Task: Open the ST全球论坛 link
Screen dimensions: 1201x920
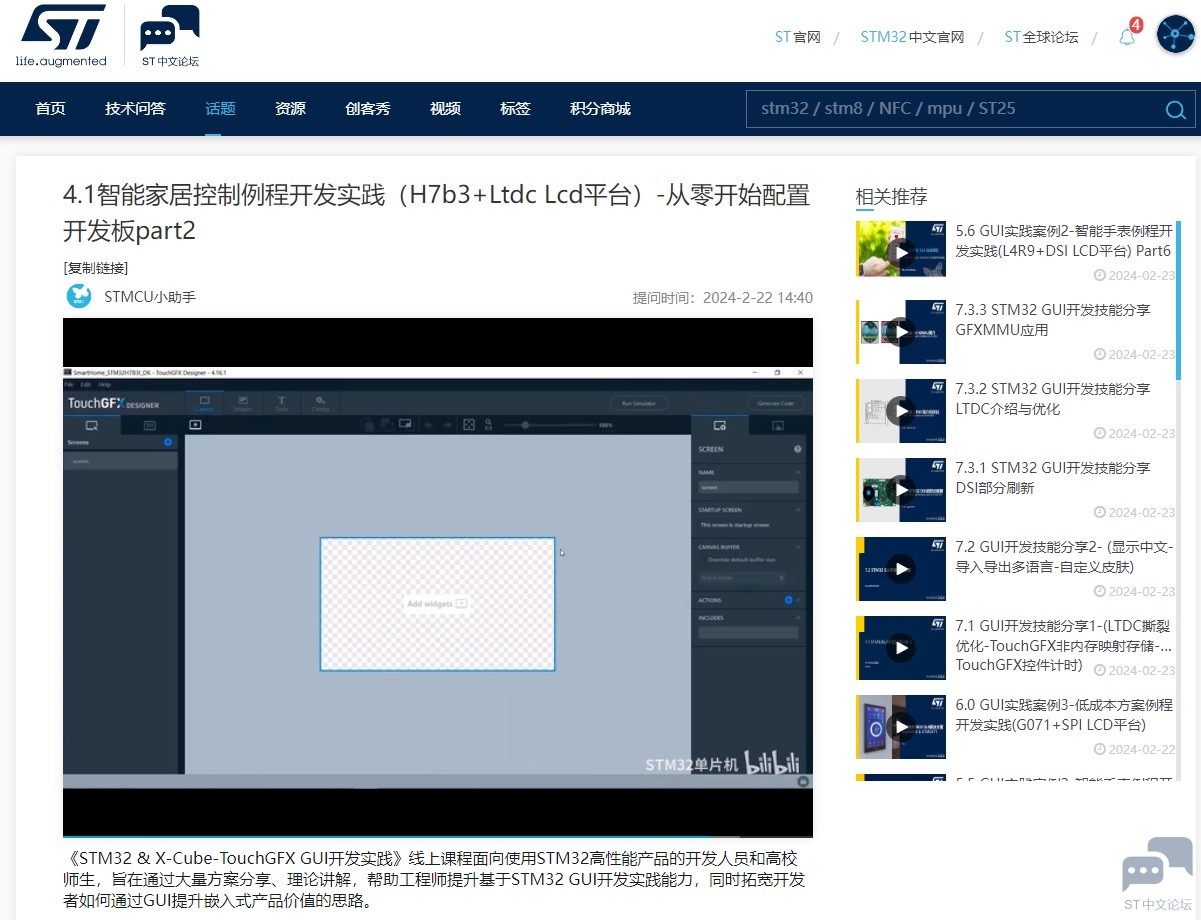Action: [x=1041, y=37]
